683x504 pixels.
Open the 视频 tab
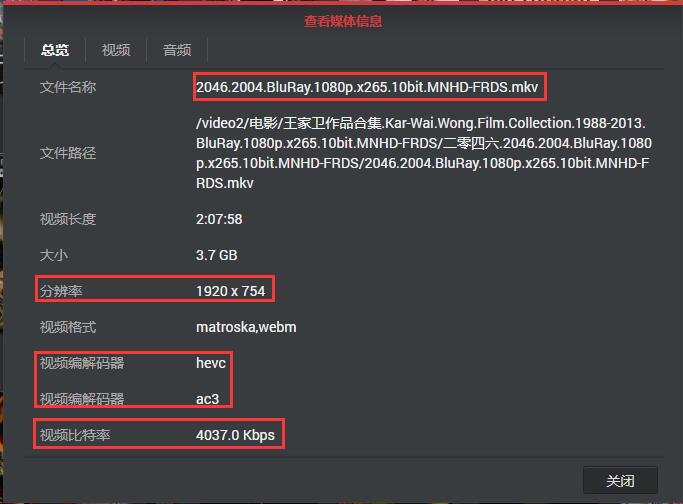pyautogui.click(x=116, y=50)
